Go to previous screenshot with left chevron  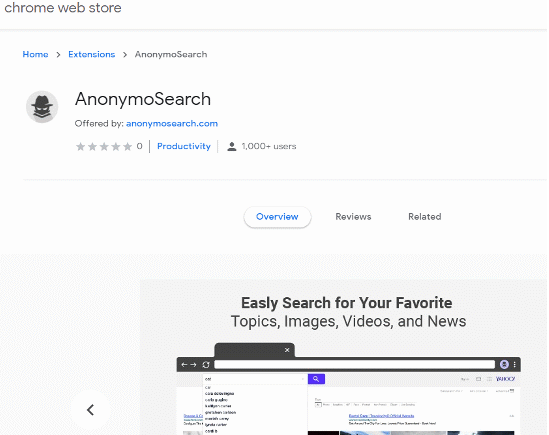tap(91, 410)
